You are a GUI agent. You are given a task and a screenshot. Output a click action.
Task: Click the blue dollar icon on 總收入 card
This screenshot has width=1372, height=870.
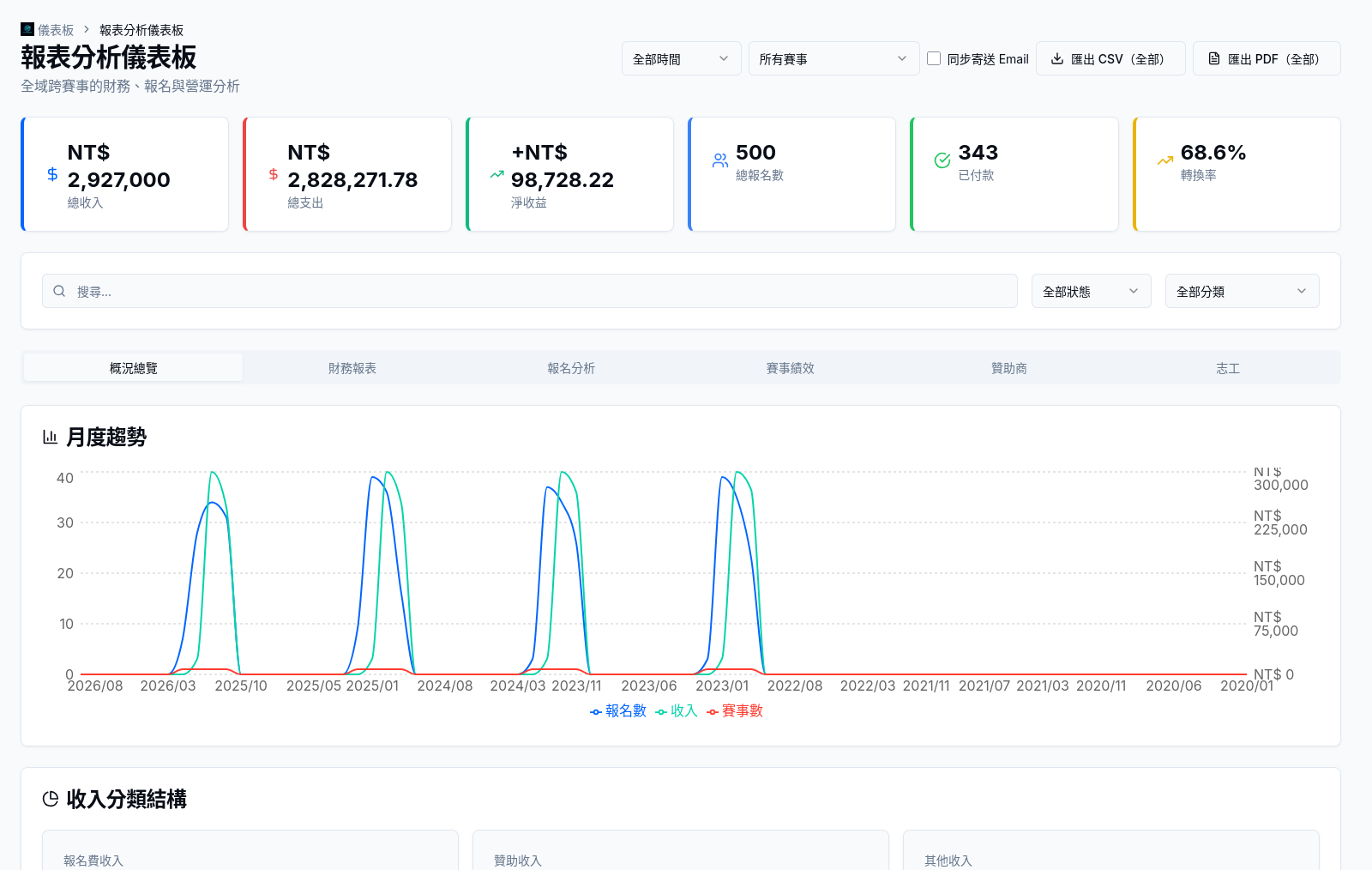click(x=52, y=174)
